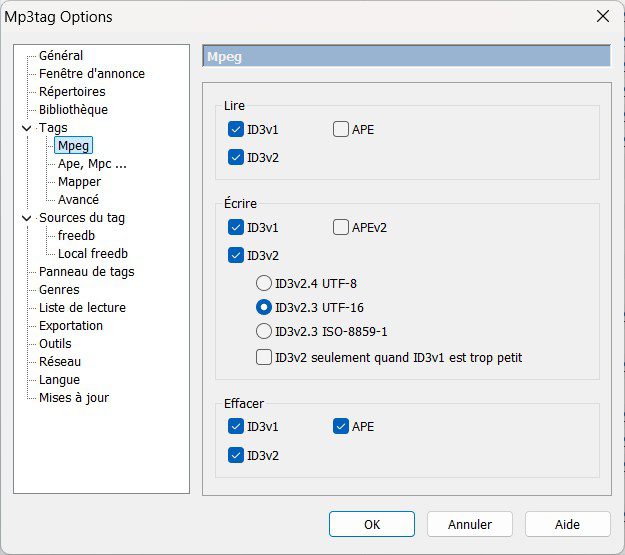Check ID3v2 seulement quand ID3v1 est trop petit

click(x=263, y=357)
